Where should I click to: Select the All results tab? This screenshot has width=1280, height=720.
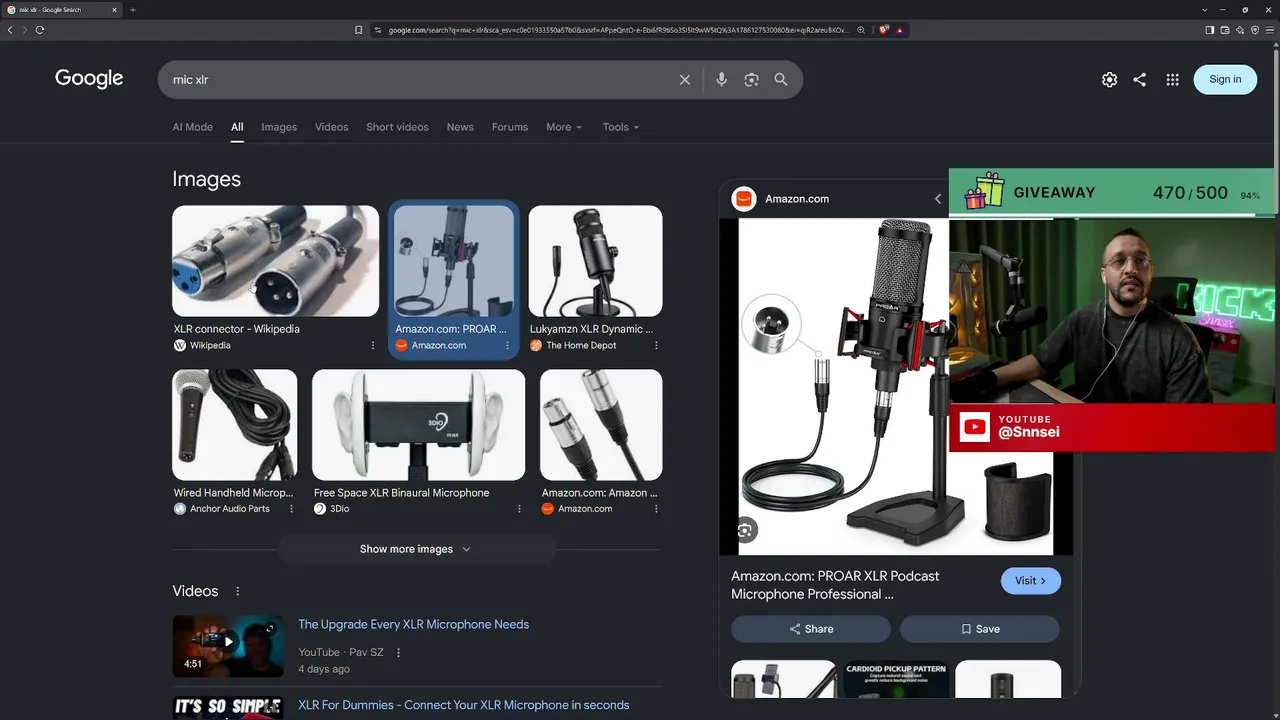click(x=237, y=127)
